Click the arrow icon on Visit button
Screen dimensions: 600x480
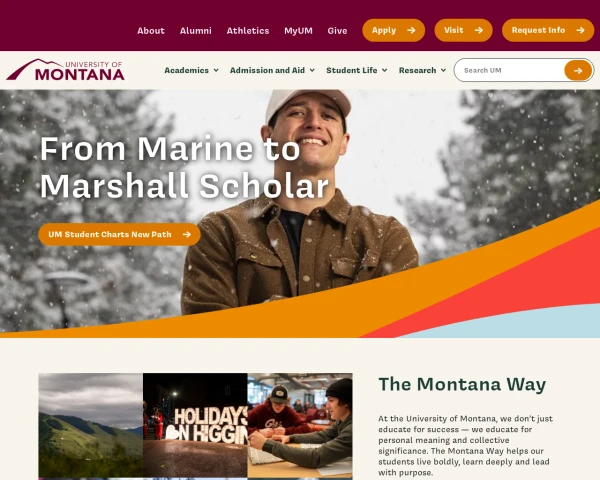[479, 30]
